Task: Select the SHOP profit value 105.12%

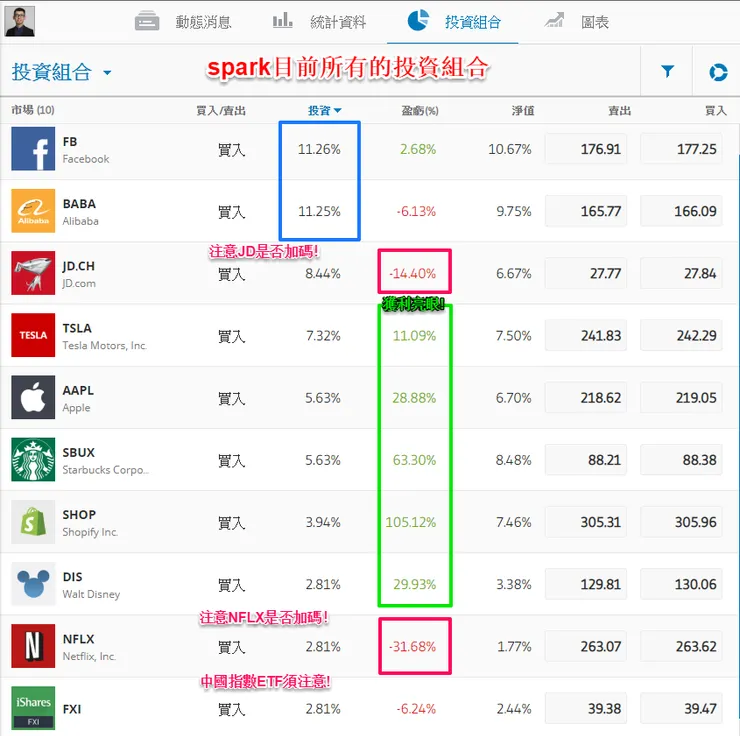Action: (411, 522)
